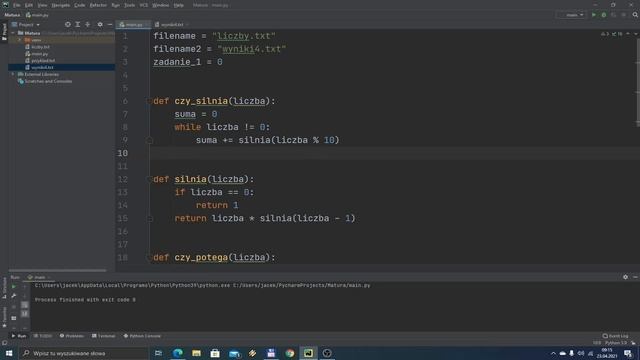The width and height of the screenshot is (640, 360).
Task: Open the VCS menu
Action: tap(144, 5)
